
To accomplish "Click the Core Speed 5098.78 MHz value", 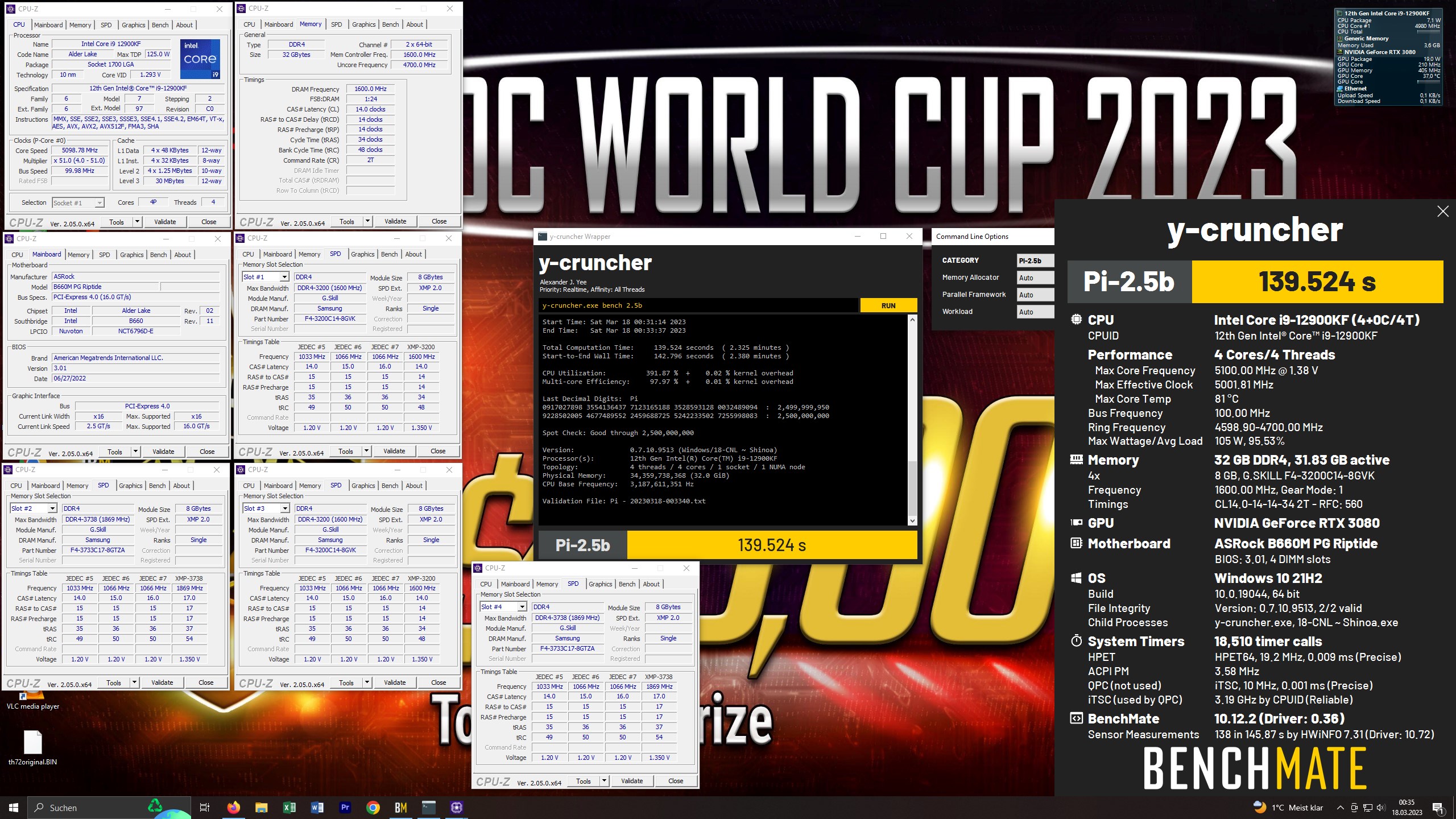I will (80, 151).
